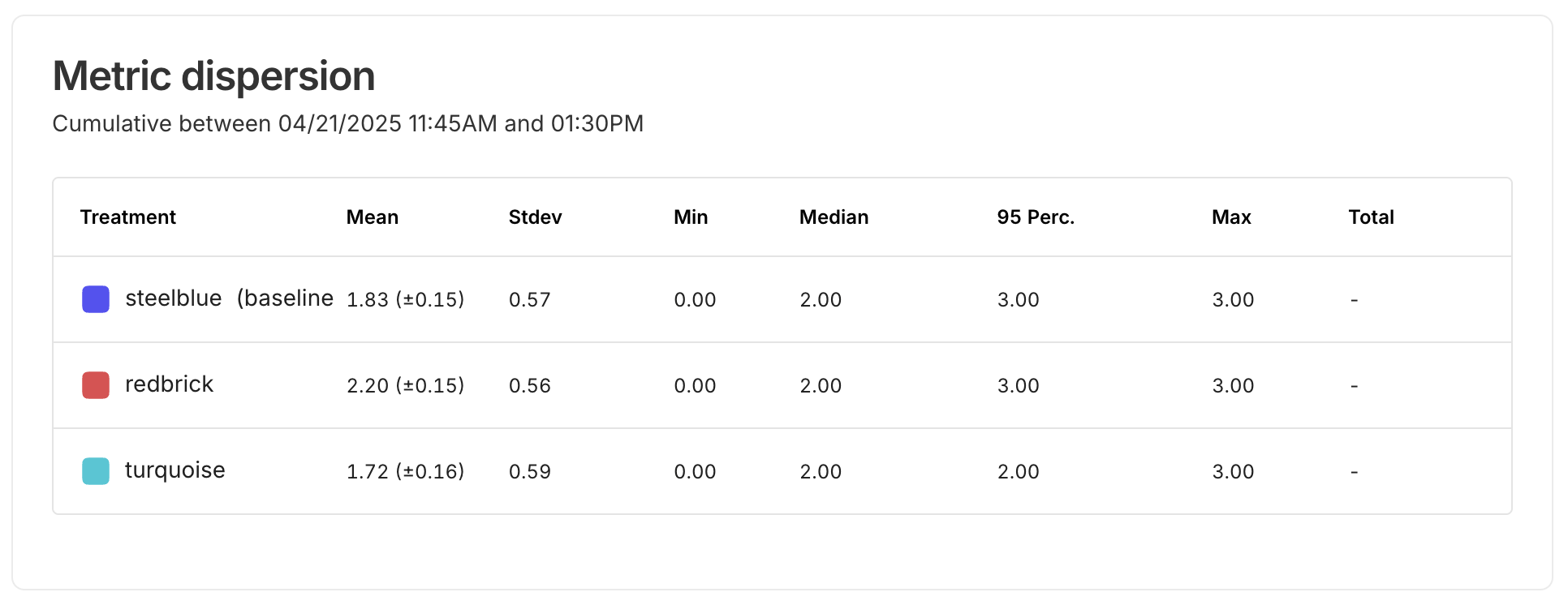Select the steelblue treatment name
This screenshot has width=1568, height=605.
(x=174, y=298)
